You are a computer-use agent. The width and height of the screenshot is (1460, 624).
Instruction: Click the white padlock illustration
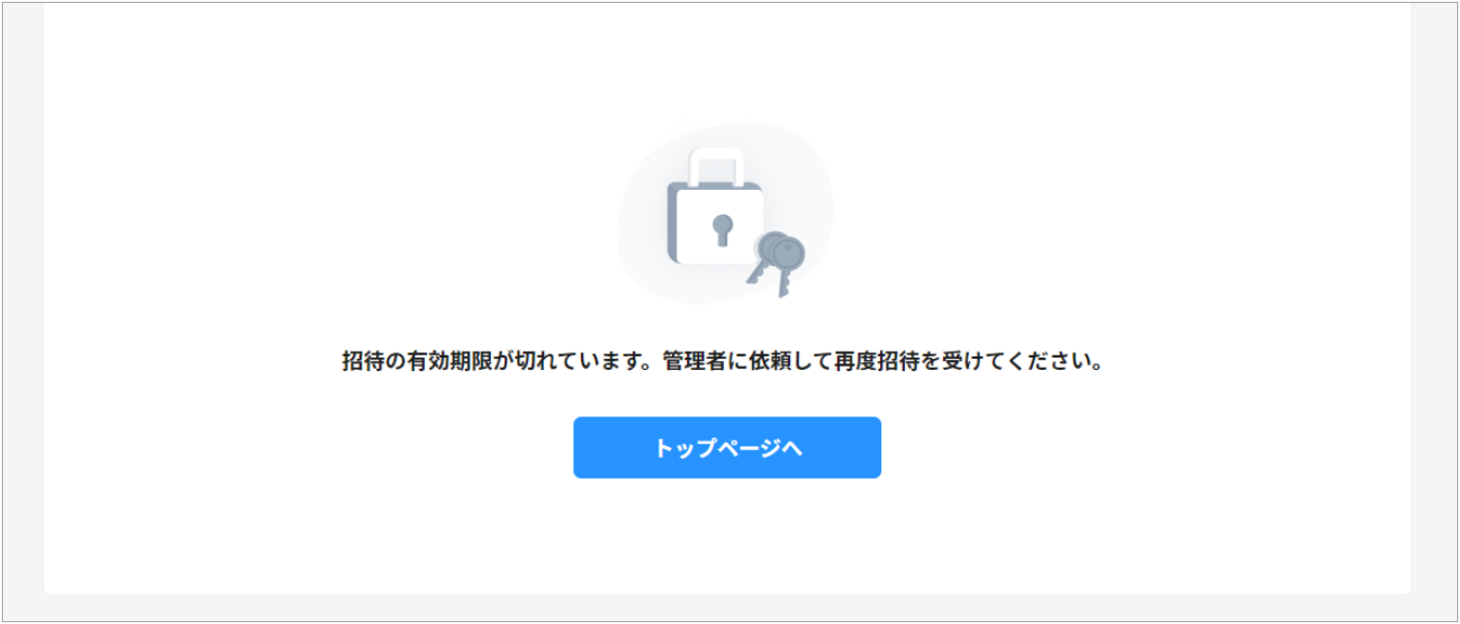716,208
